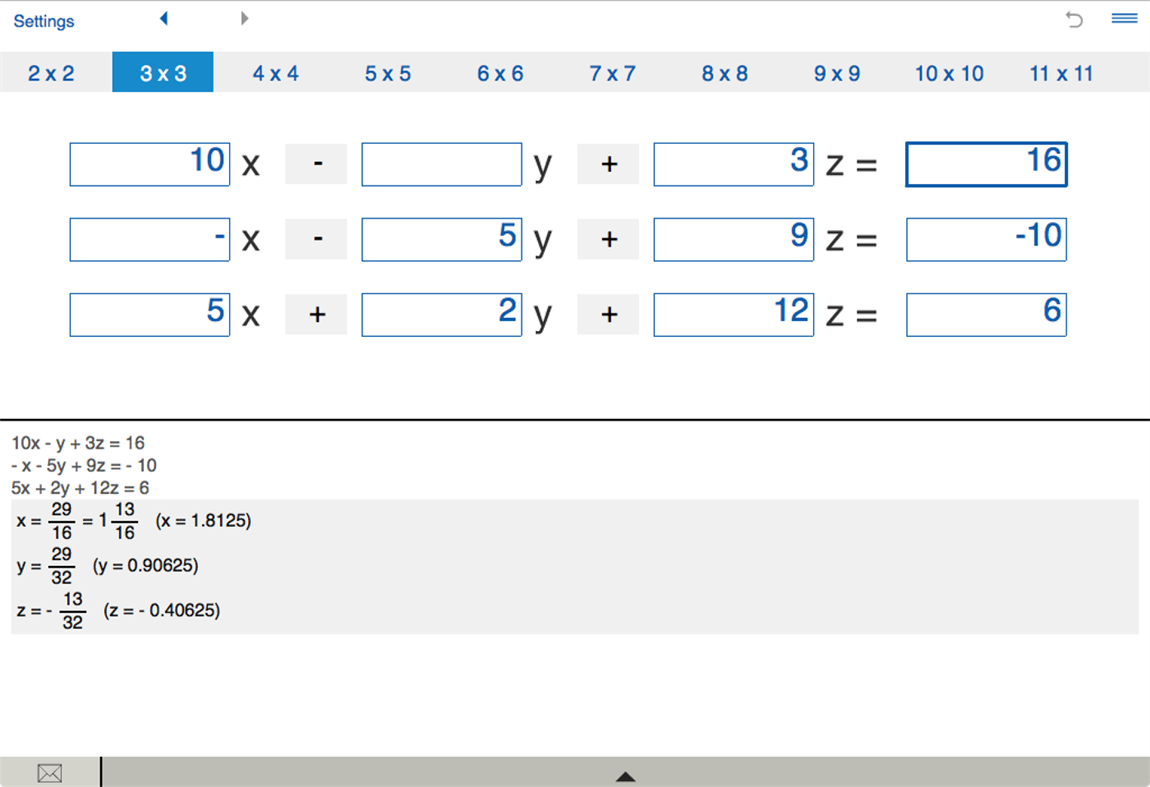Toggle the plus operator before 2y
This screenshot has width=1150, height=787.
pos(315,313)
